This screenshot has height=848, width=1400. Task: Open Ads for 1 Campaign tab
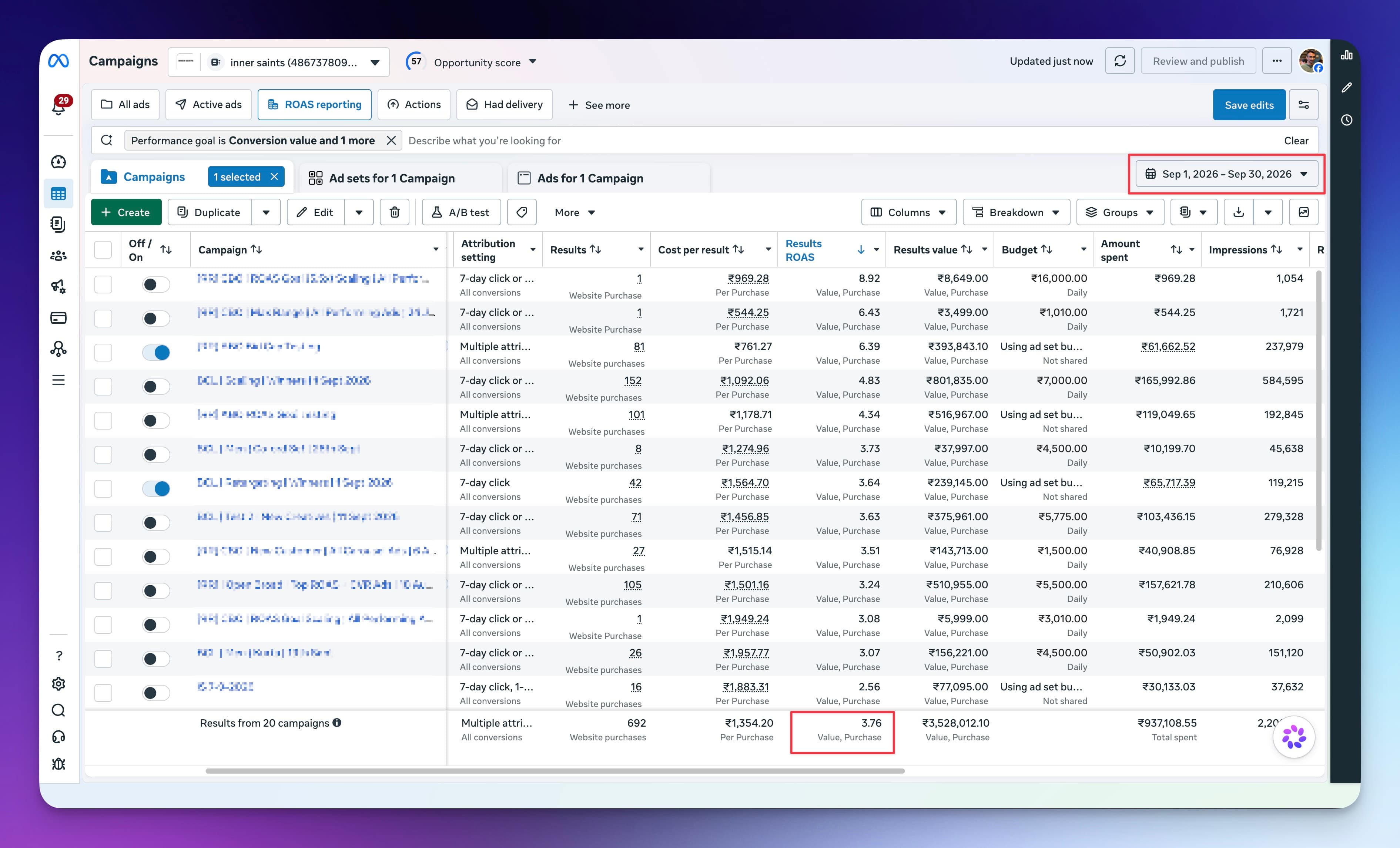[609, 178]
